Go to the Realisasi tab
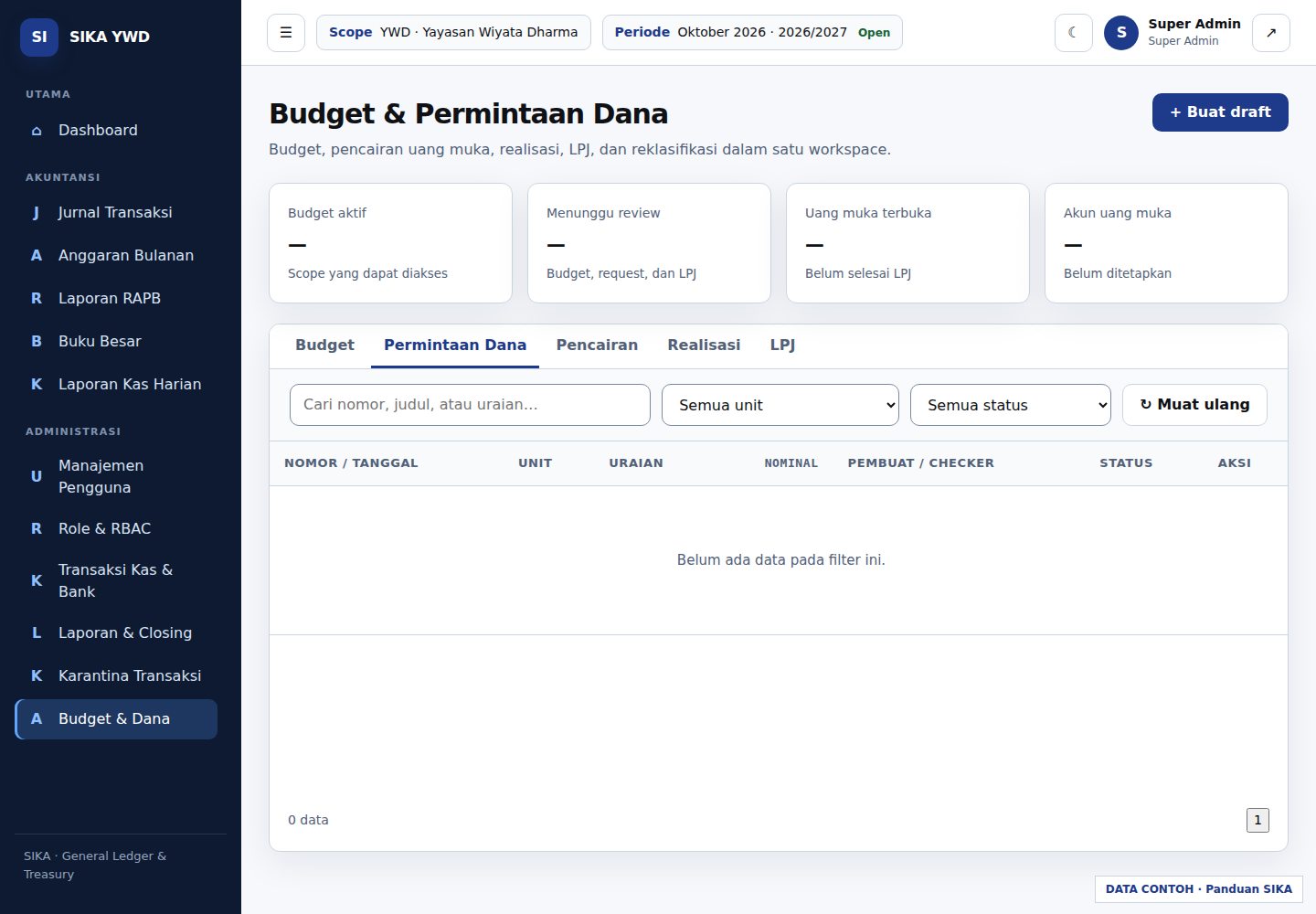 tap(704, 345)
